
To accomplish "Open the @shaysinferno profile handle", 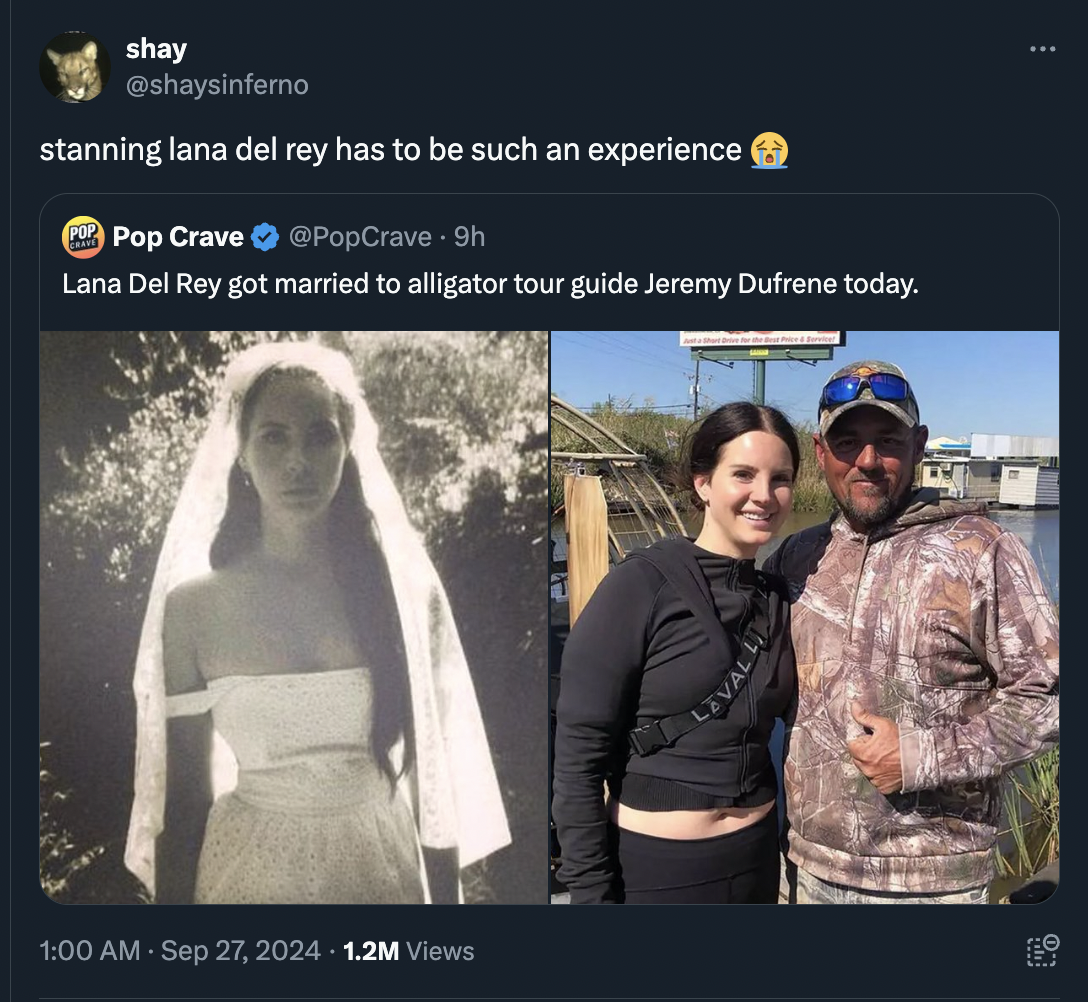I will [217, 85].
